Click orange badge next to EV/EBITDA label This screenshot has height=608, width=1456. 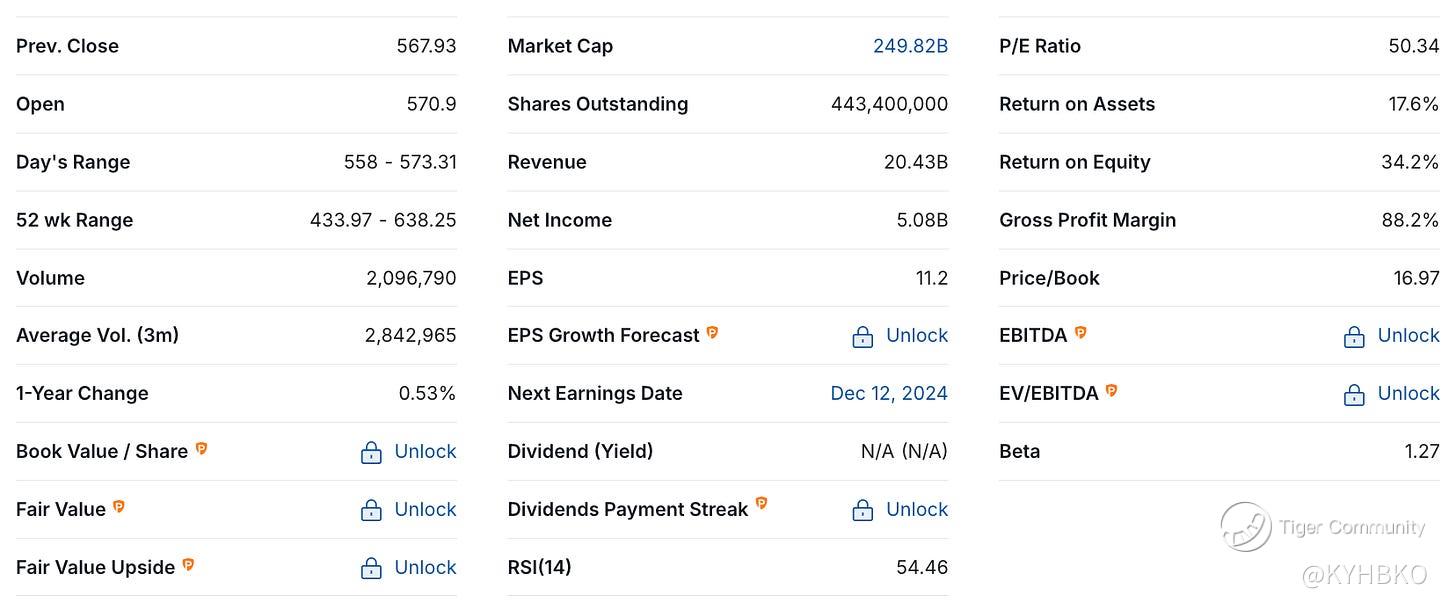click(x=1112, y=391)
